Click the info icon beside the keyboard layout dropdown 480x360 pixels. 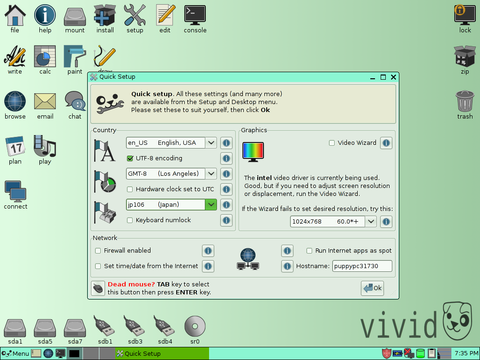(226, 205)
